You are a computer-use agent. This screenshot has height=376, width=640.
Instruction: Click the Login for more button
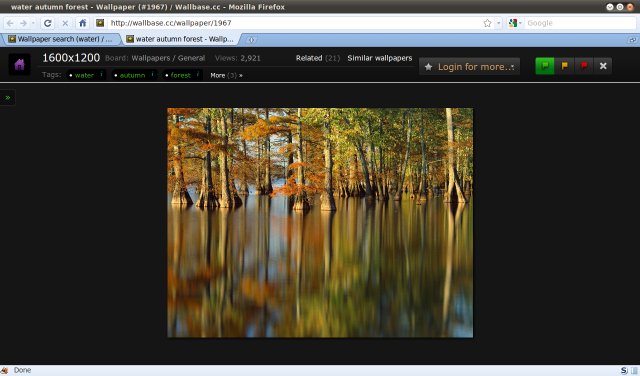469,67
